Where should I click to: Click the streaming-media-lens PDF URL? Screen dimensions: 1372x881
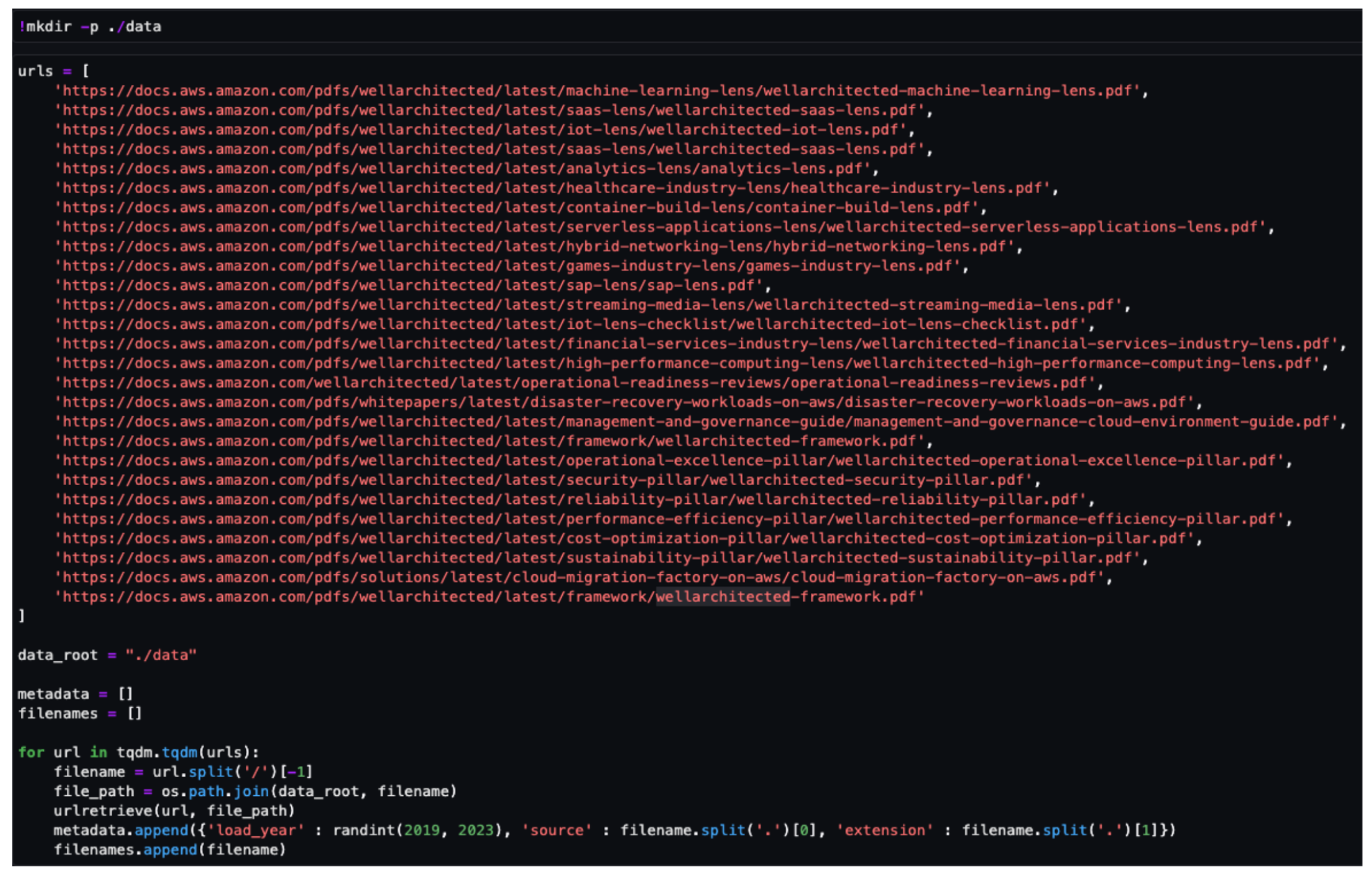tap(591, 305)
